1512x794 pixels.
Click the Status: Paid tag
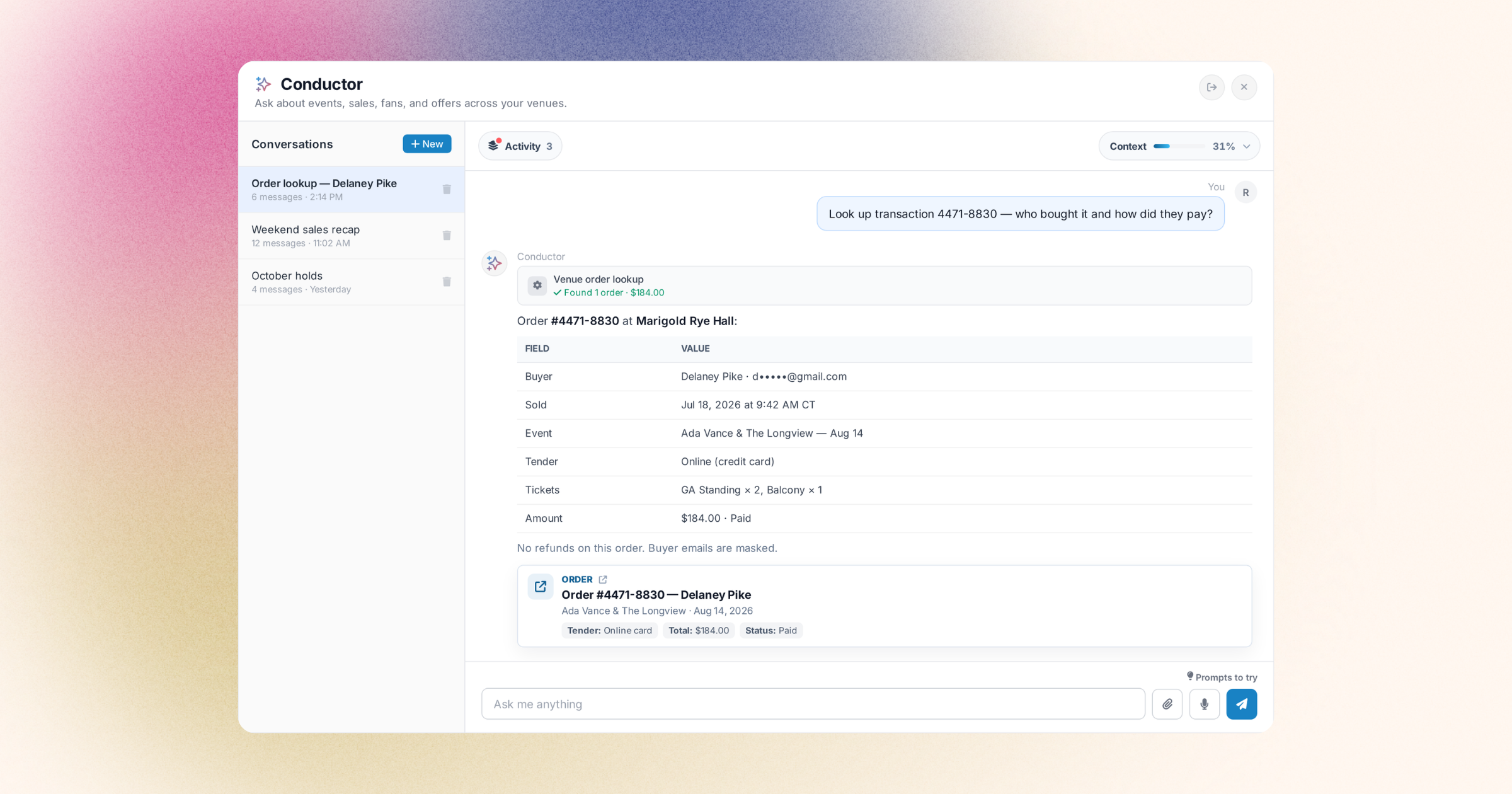pos(771,630)
